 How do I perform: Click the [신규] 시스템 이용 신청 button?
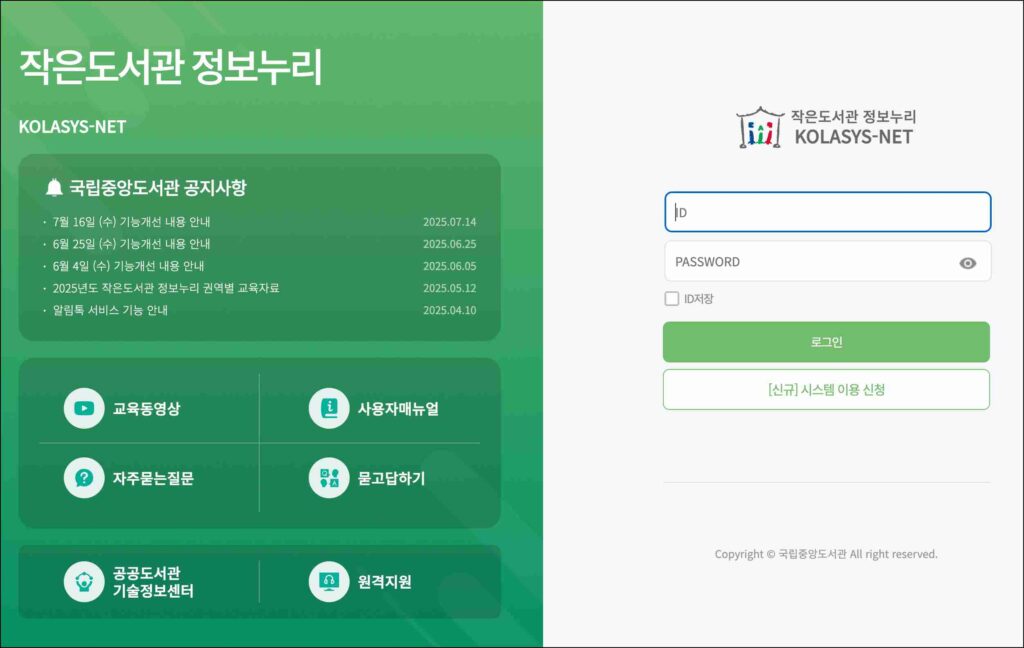pyautogui.click(x=826, y=389)
